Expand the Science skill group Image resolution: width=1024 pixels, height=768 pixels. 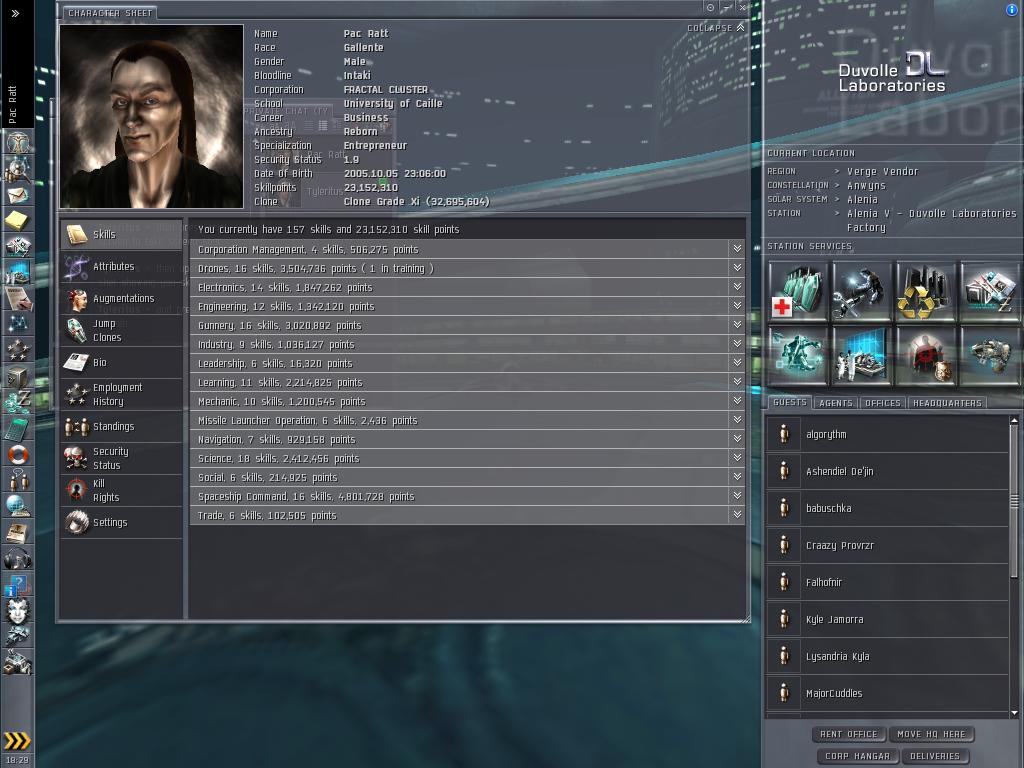tap(737, 458)
